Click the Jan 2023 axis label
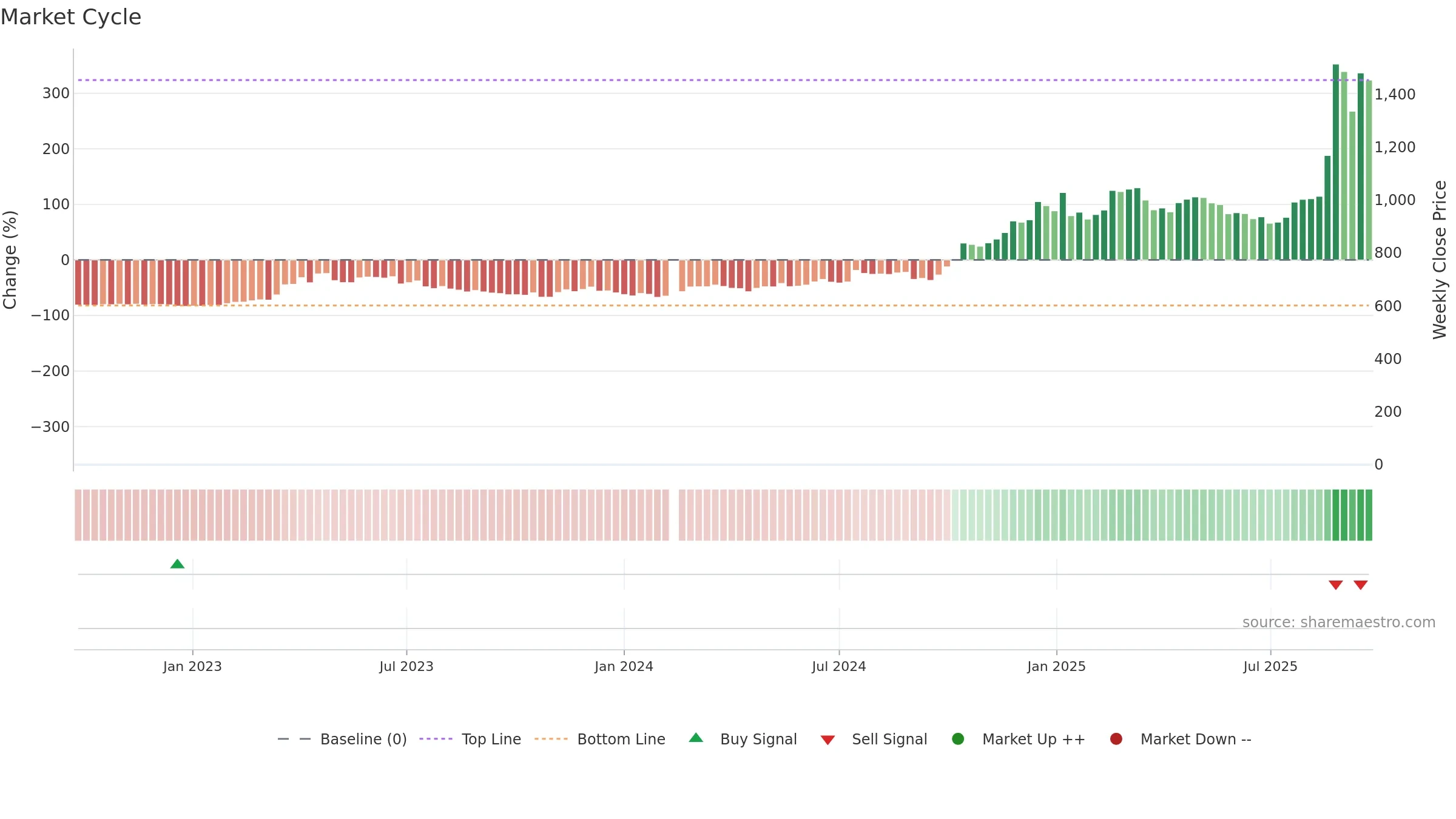 pyautogui.click(x=192, y=666)
